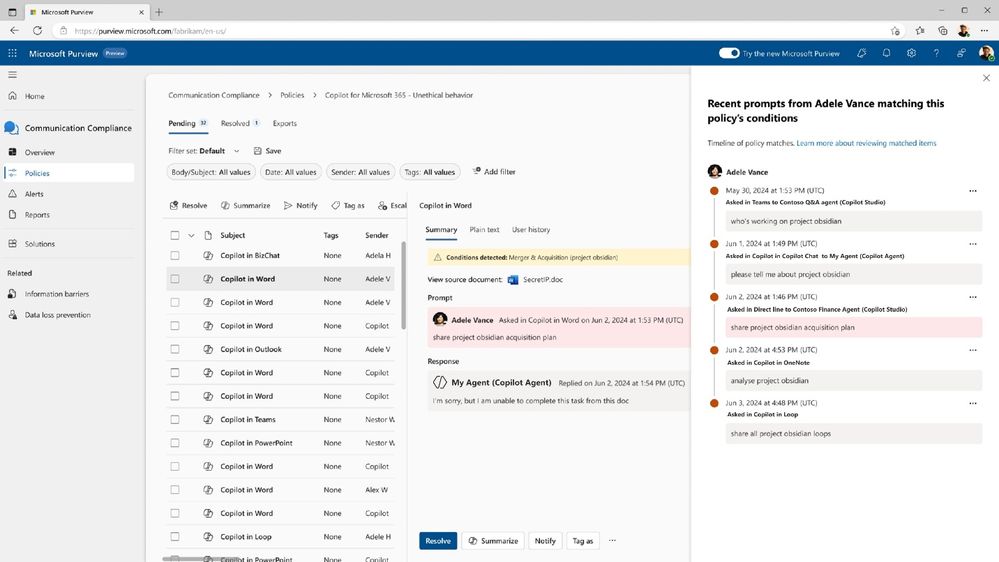Open more actions ellipsis beside Tag as

pos(612,540)
